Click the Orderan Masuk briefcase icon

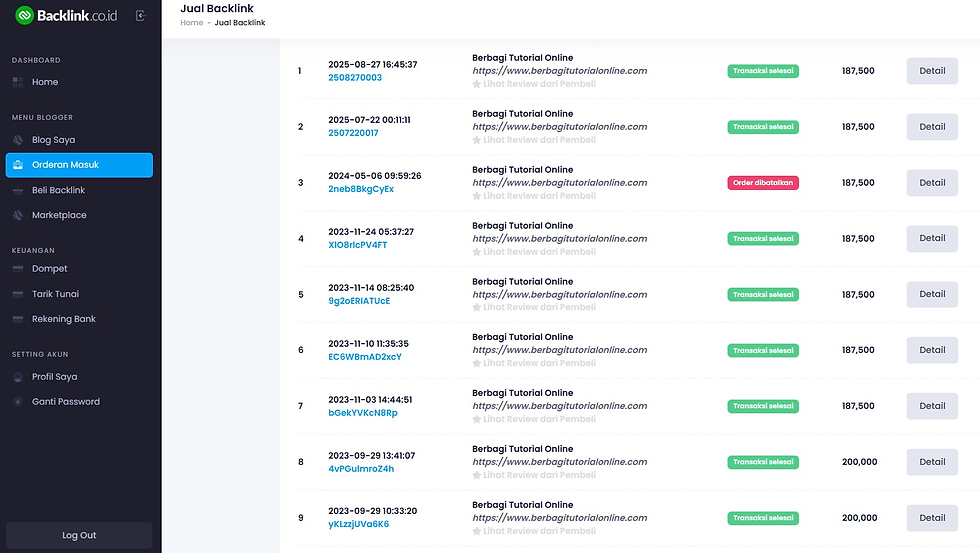(x=18, y=165)
